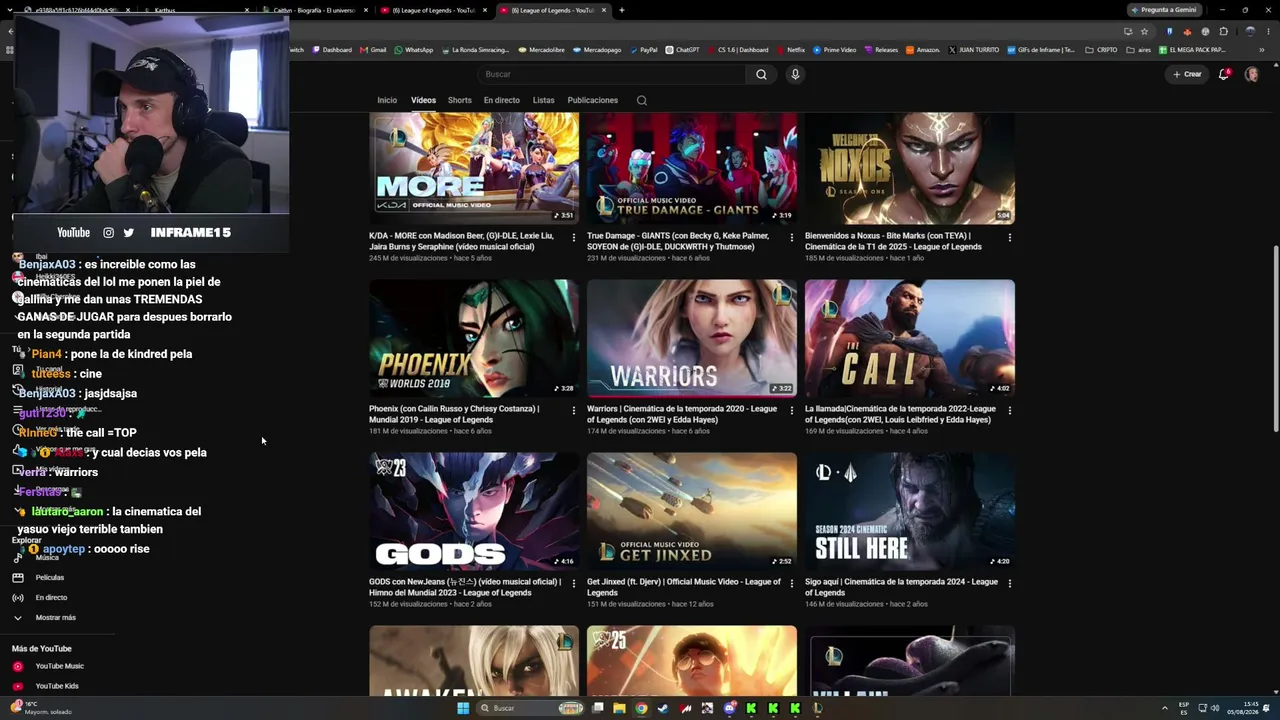The image size is (1280, 720).
Task: Play the True Damage GIANTS thumbnail
Action: click(x=692, y=168)
